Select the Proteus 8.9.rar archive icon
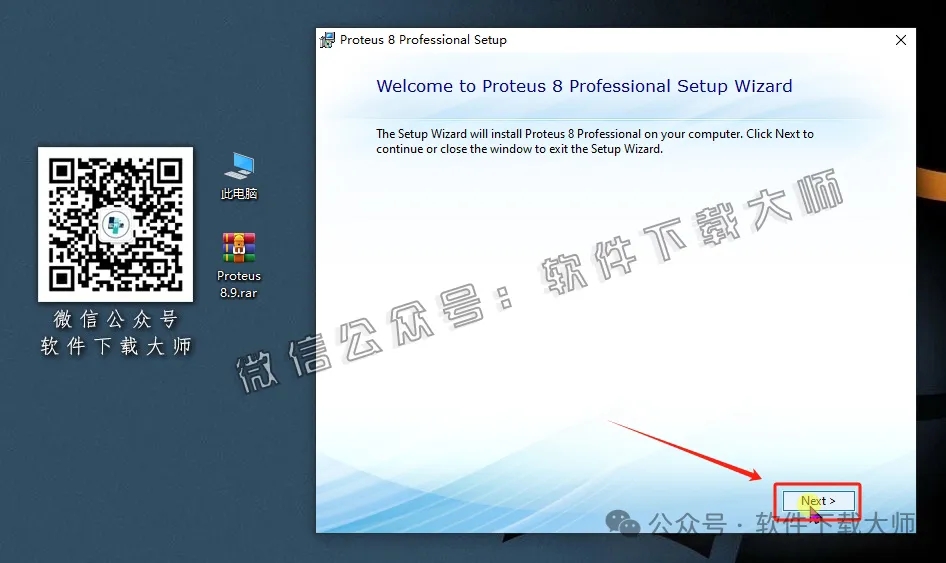946x563 pixels. coord(239,247)
